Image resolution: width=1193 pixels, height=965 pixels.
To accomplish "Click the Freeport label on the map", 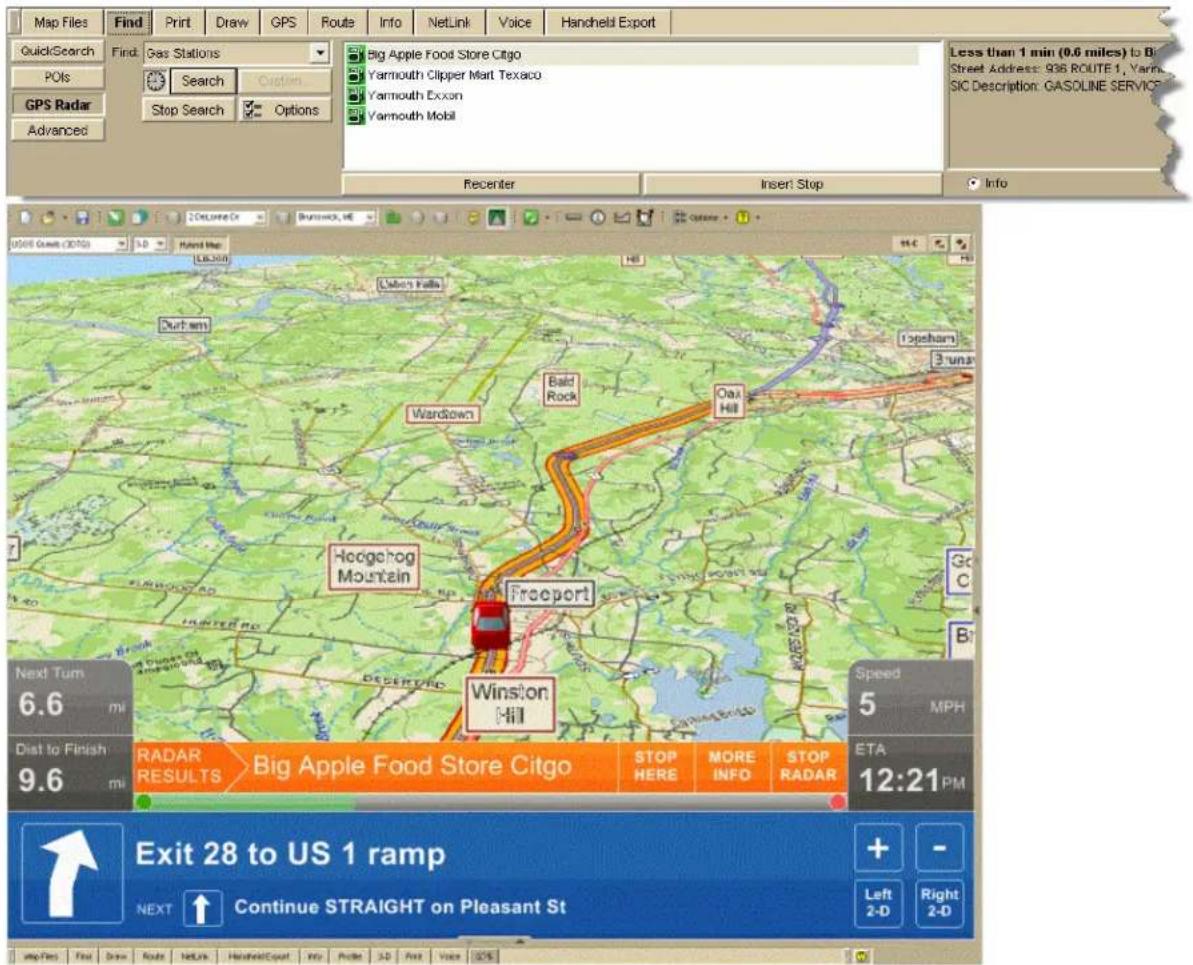I will click(549, 594).
